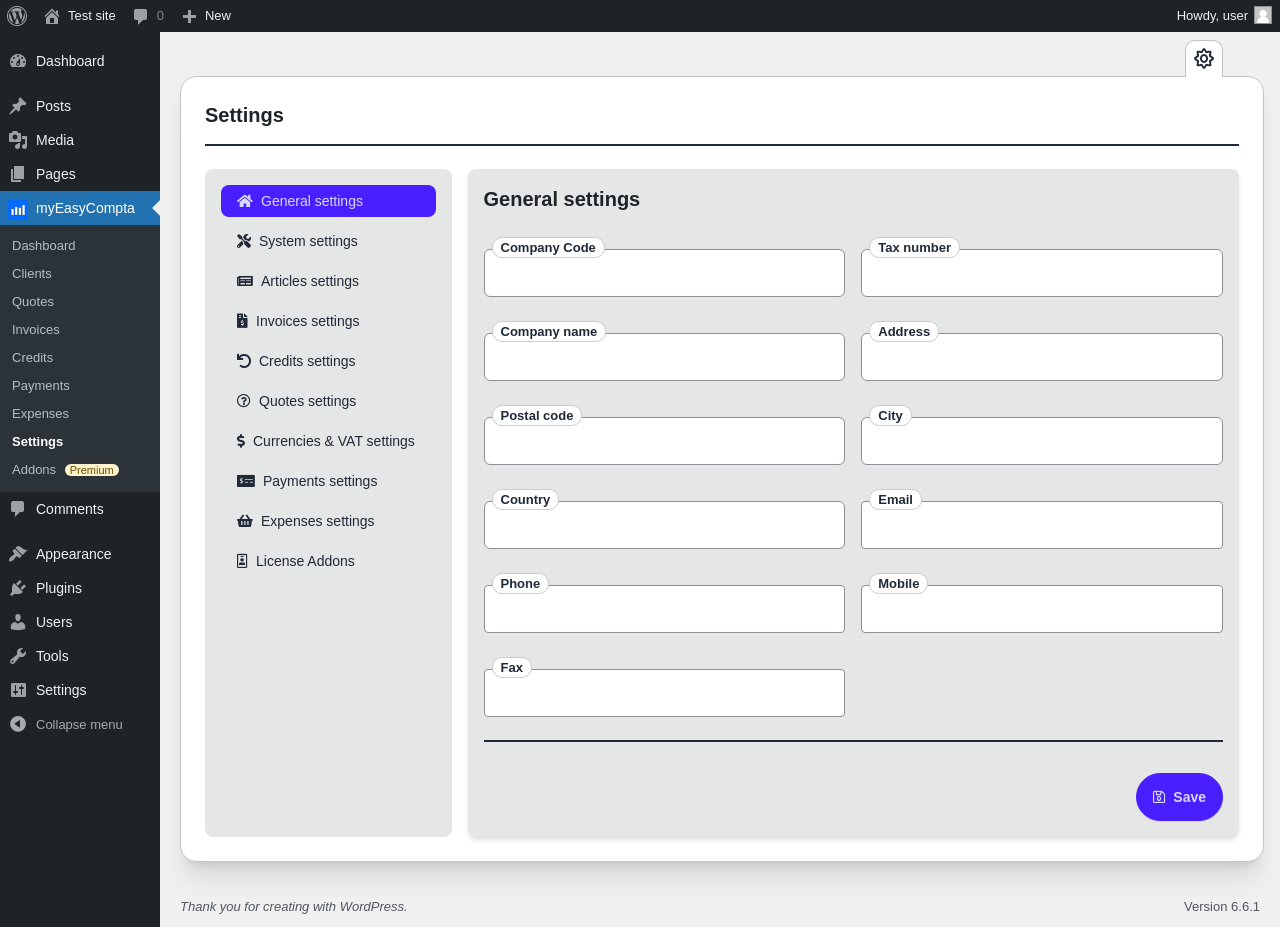Collapse menu using the arrow icon
Screen dimensions: 1280x927
click(18, 724)
